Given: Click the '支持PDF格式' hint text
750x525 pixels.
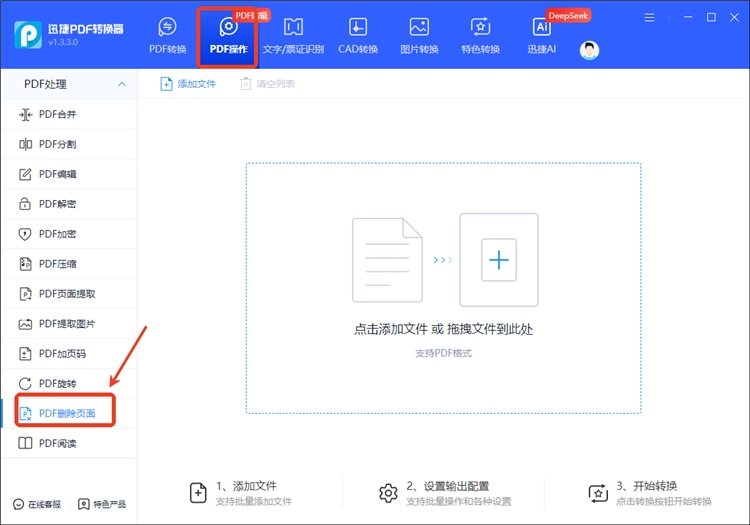Looking at the screenshot, I should 443,353.
